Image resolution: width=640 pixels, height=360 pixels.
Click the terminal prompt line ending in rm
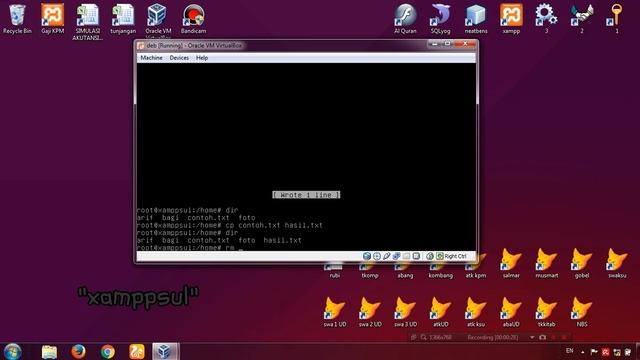click(190, 248)
